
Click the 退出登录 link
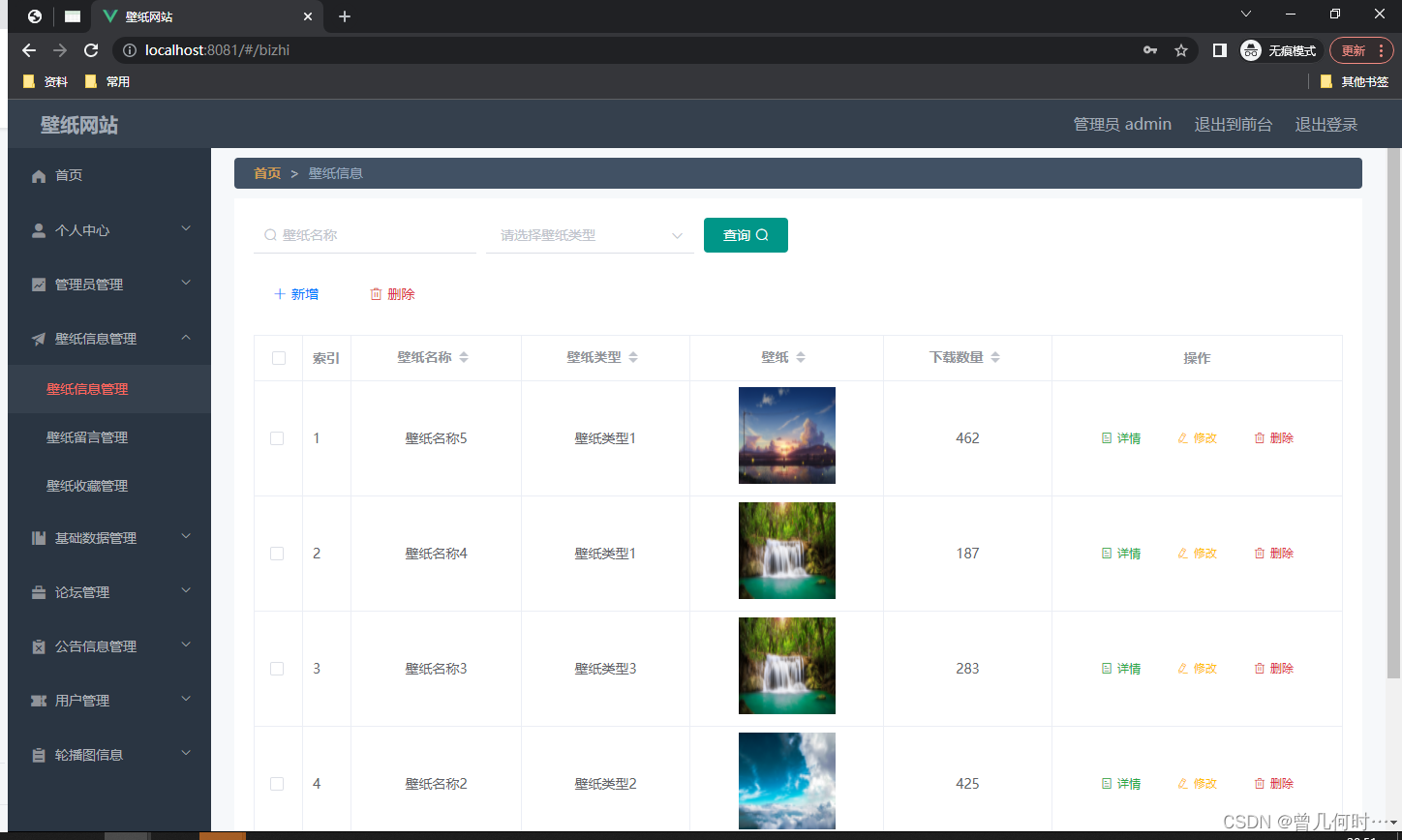pyautogui.click(x=1326, y=124)
